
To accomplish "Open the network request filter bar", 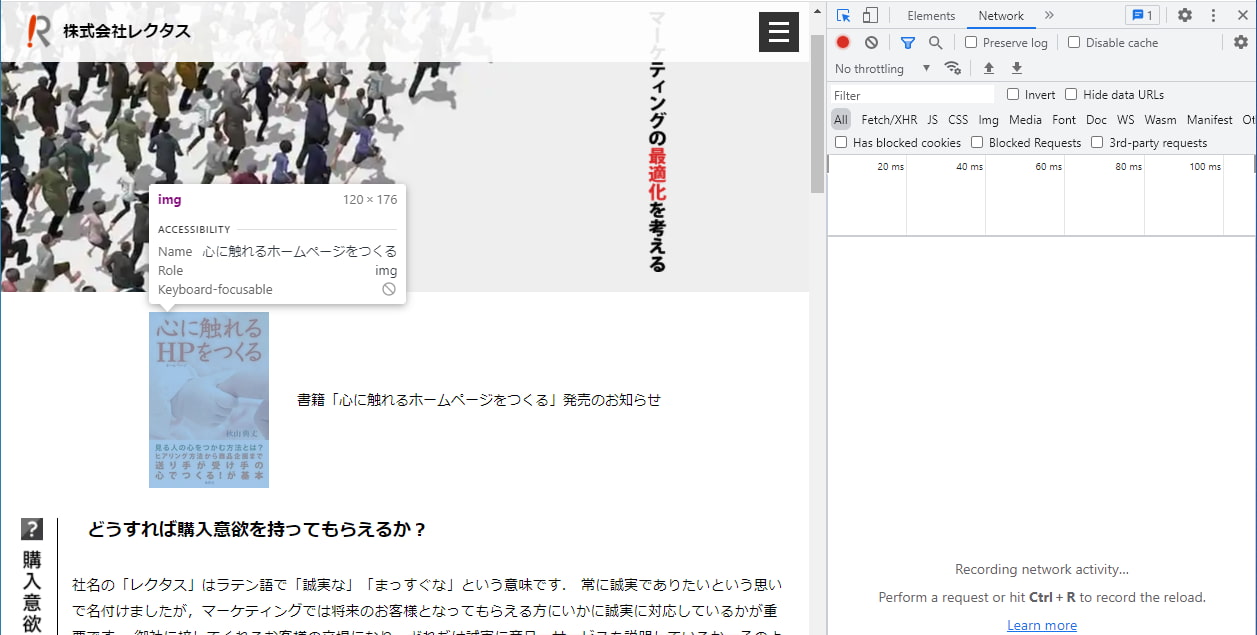I will 907,42.
